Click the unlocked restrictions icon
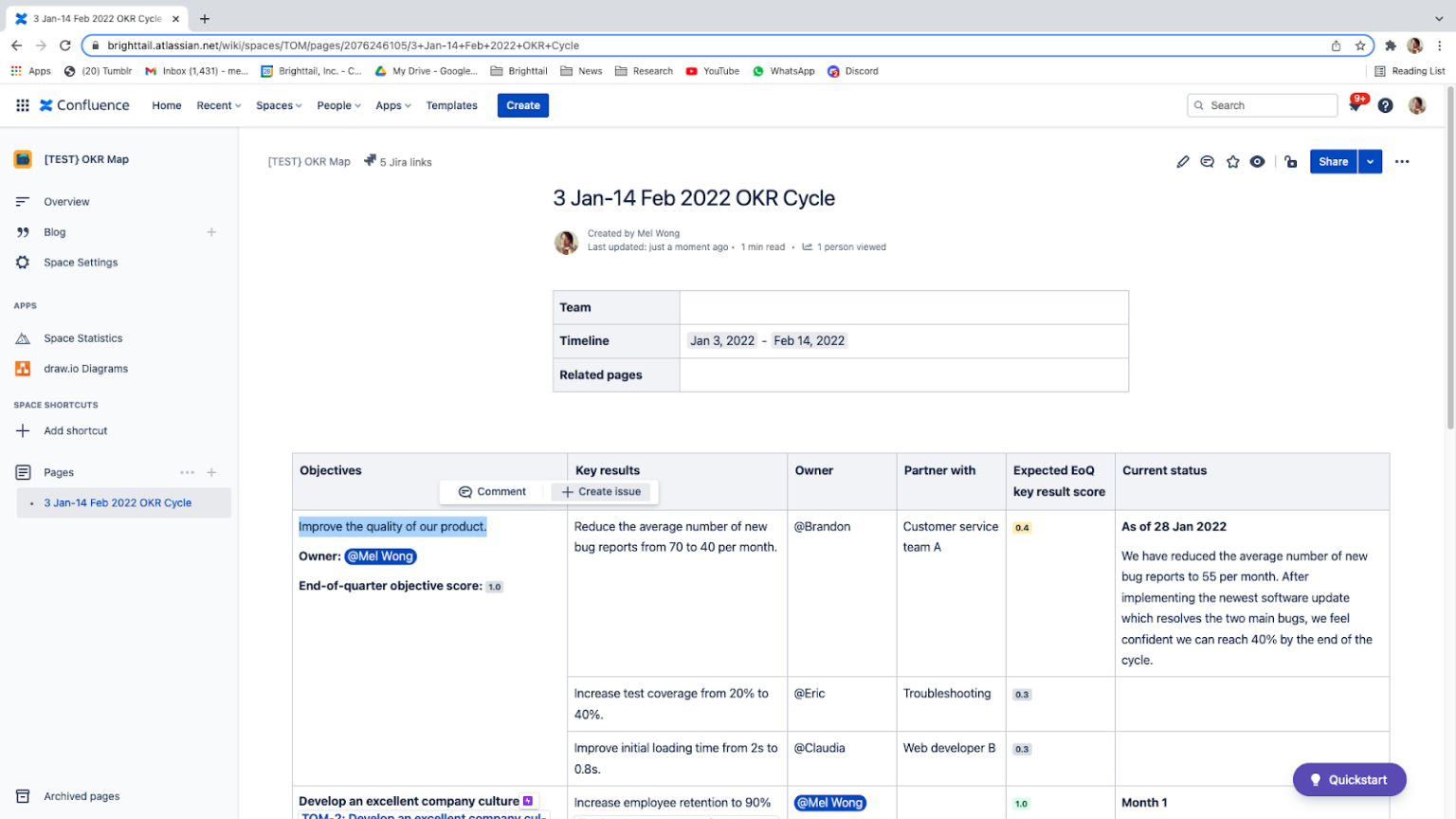Screen dimensions: 1456x819 1290,162
